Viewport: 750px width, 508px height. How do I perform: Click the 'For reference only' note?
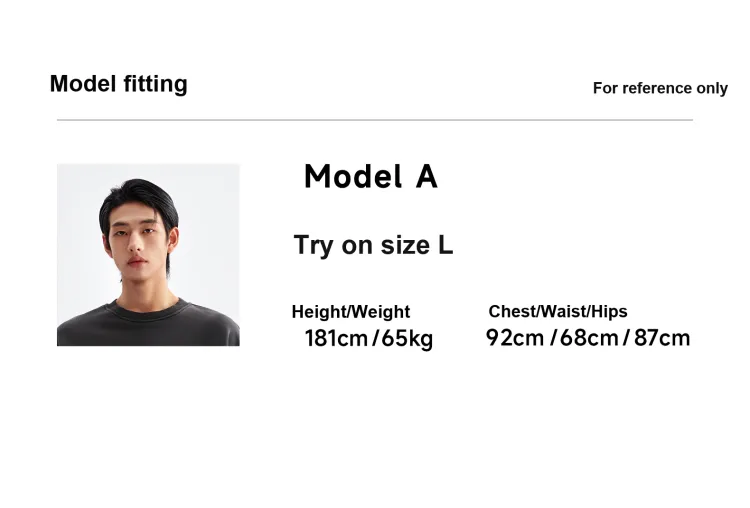660,88
